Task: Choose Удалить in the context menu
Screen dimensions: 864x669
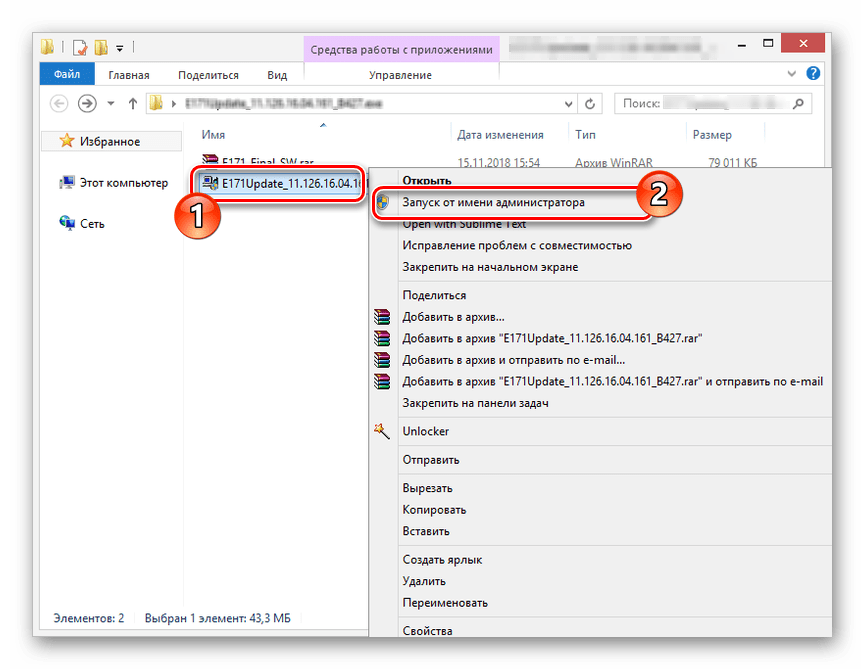Action: [424, 581]
